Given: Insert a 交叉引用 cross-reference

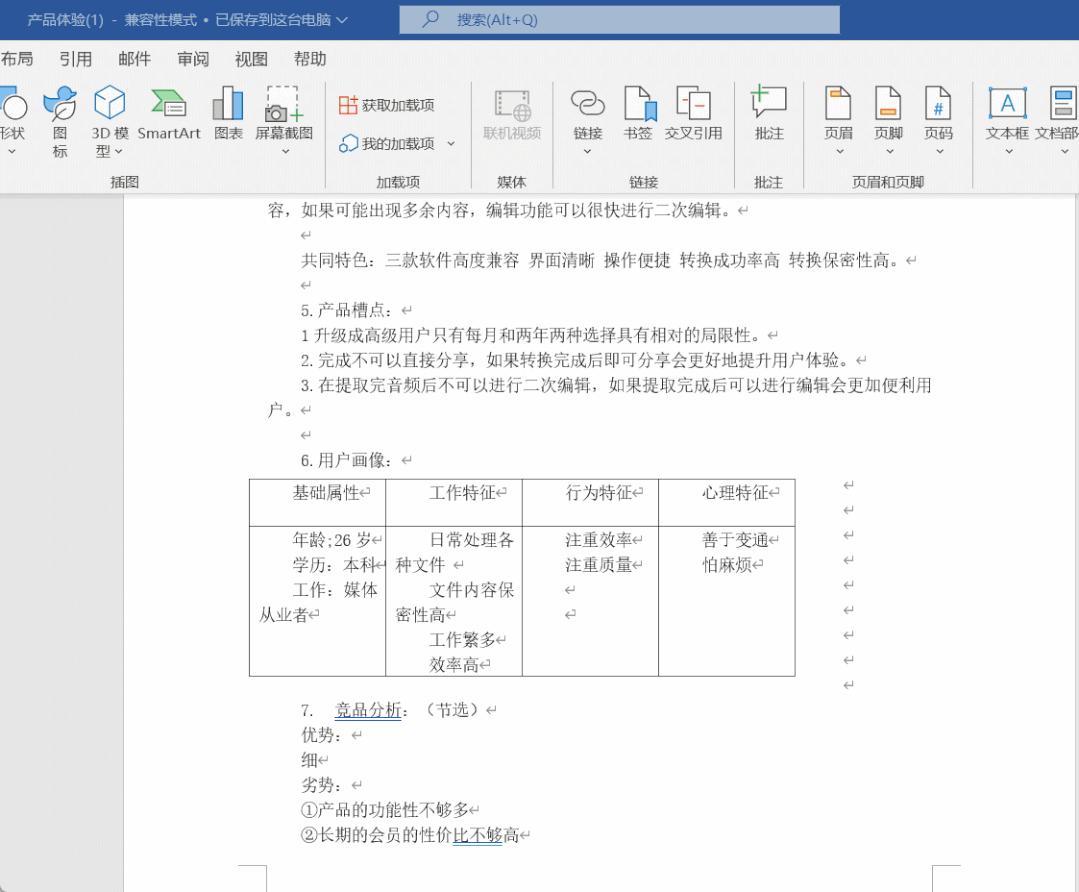Looking at the screenshot, I should click(692, 120).
